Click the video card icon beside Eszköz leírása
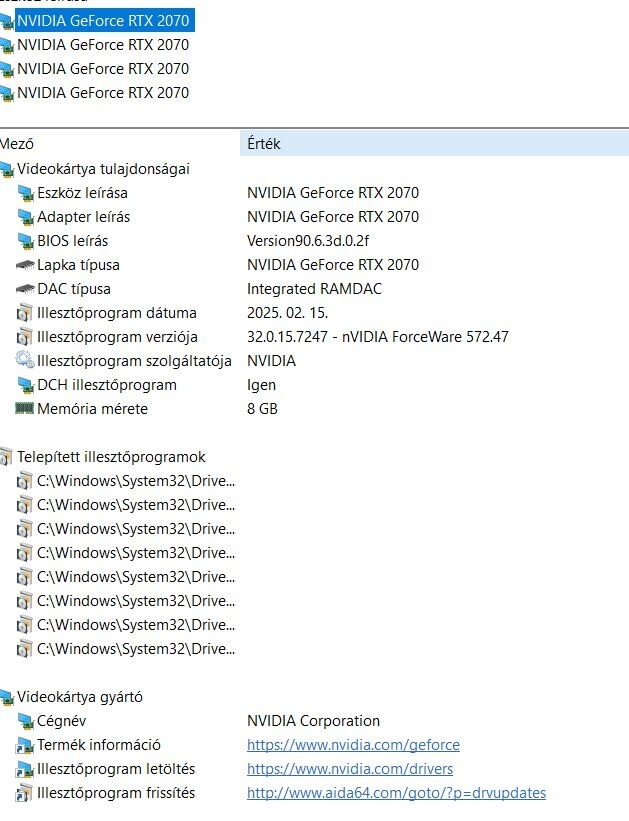This screenshot has width=629, height=821. (25, 193)
